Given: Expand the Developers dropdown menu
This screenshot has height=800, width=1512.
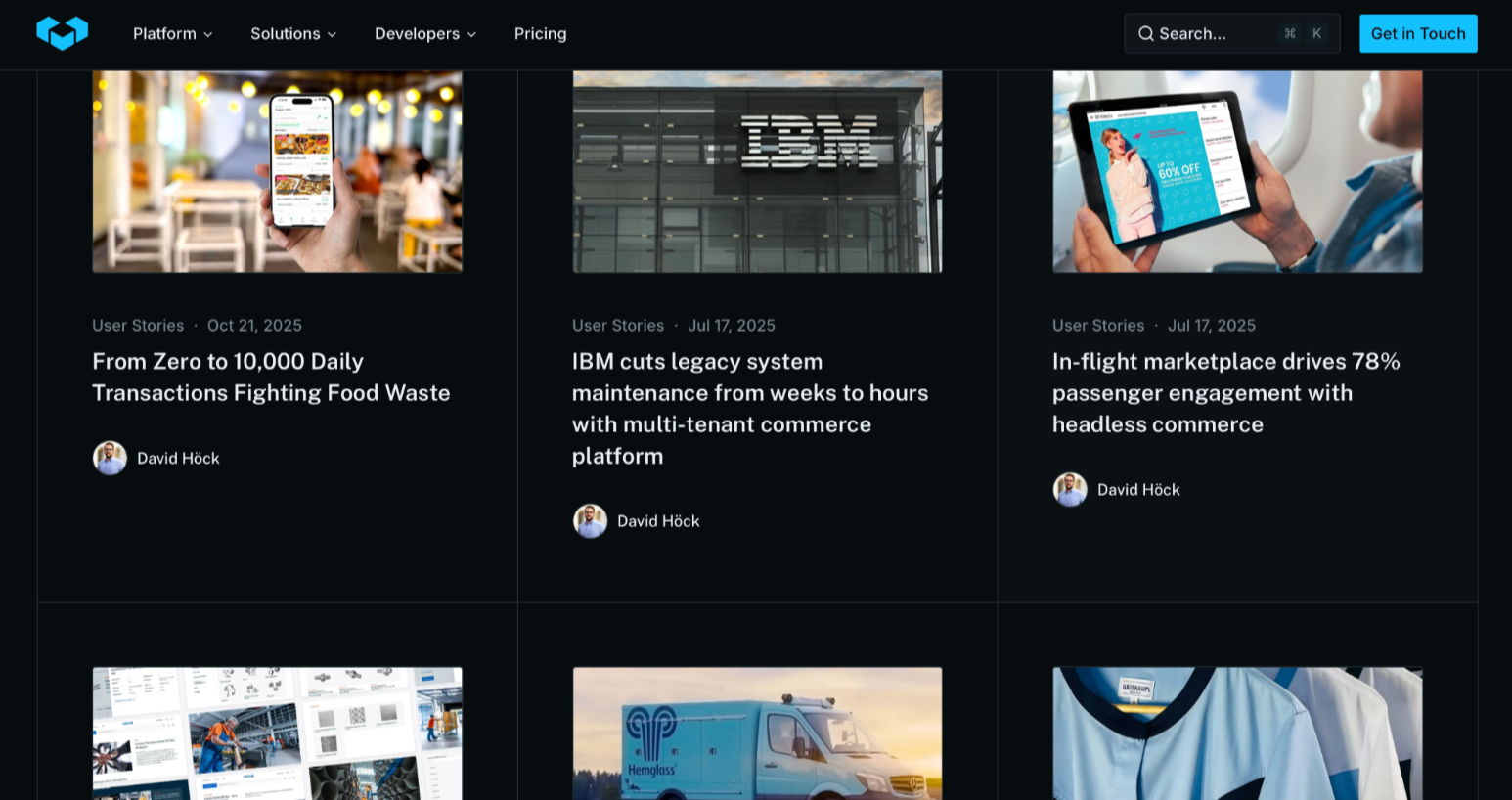Looking at the screenshot, I should [x=424, y=34].
